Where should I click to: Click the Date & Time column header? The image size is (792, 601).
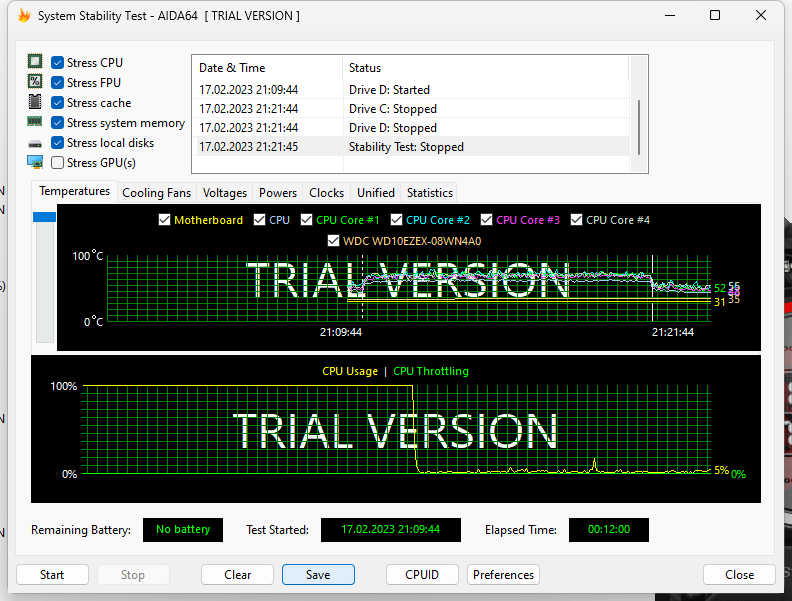(x=267, y=68)
